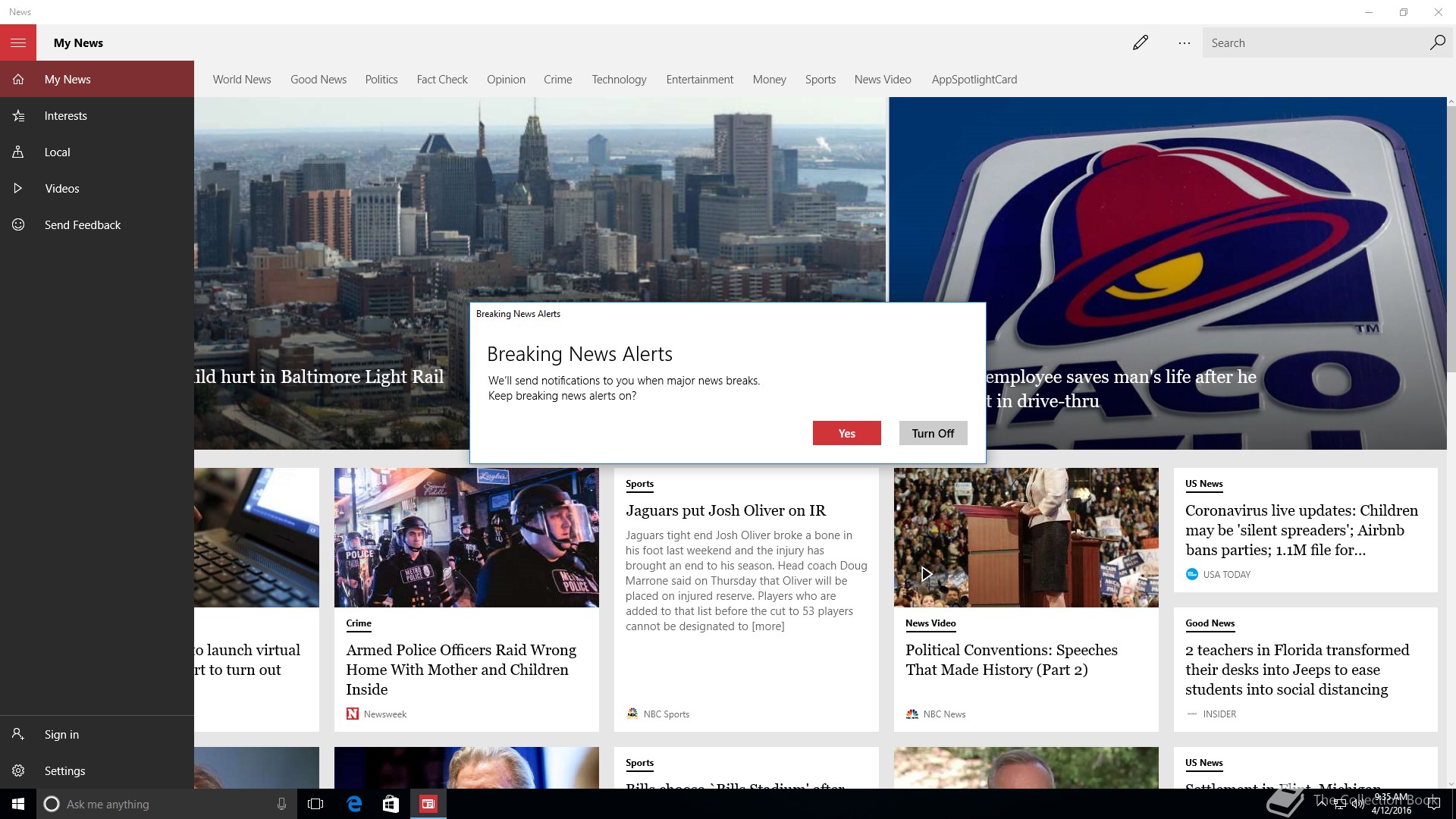Click the Sign in person icon

tap(18, 734)
